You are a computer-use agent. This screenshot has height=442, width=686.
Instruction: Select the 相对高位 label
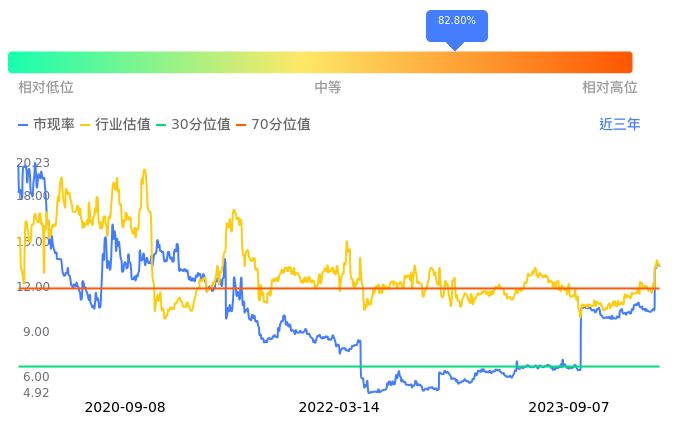[609, 88]
